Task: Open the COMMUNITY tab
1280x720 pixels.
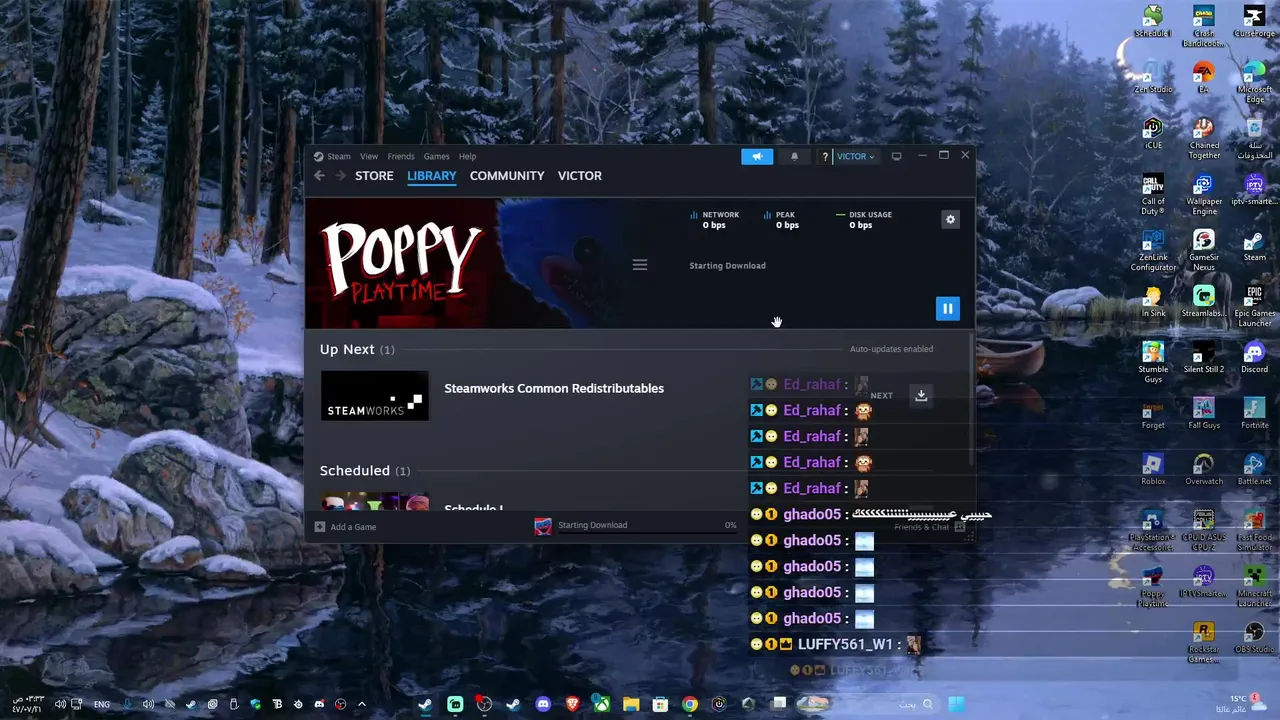Action: coord(507,176)
